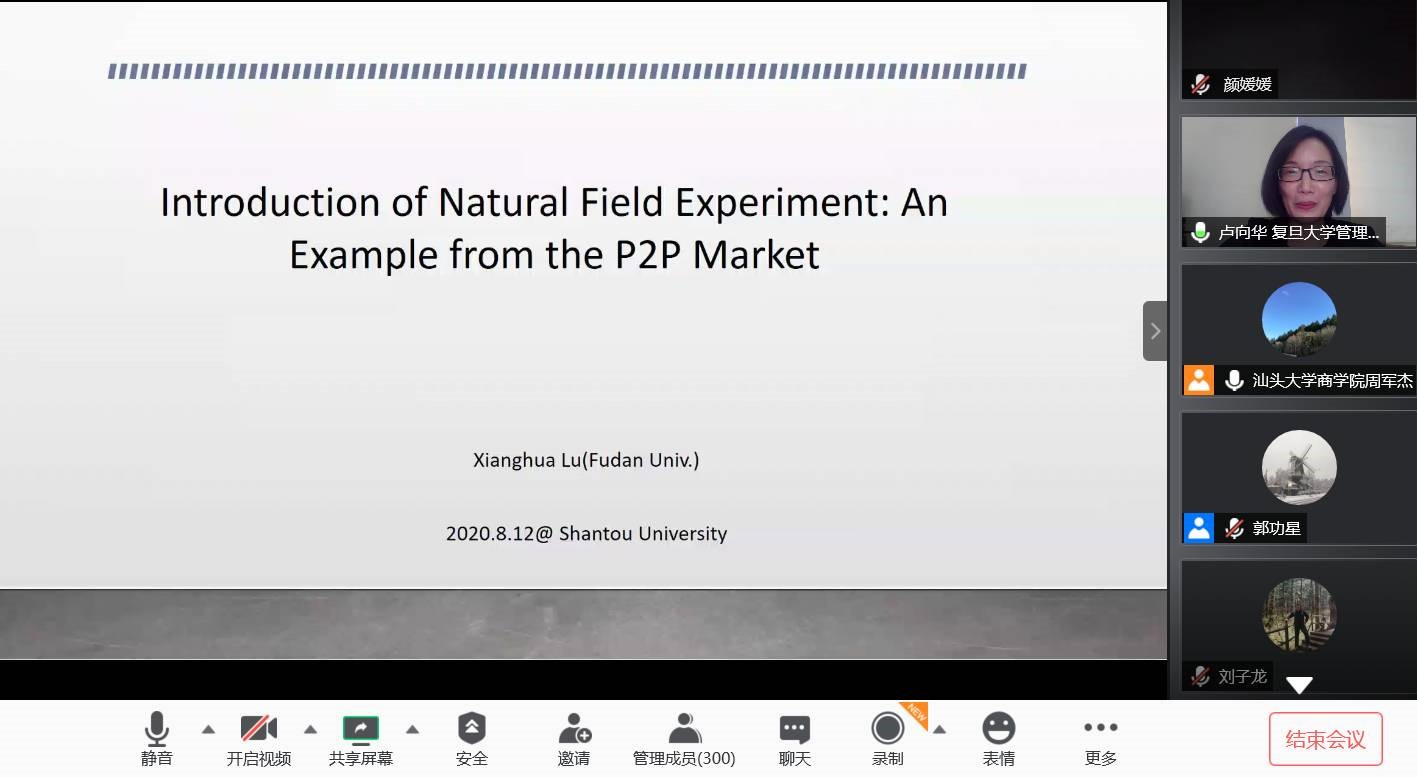Start screen sharing via 共享屏幕

click(x=360, y=738)
